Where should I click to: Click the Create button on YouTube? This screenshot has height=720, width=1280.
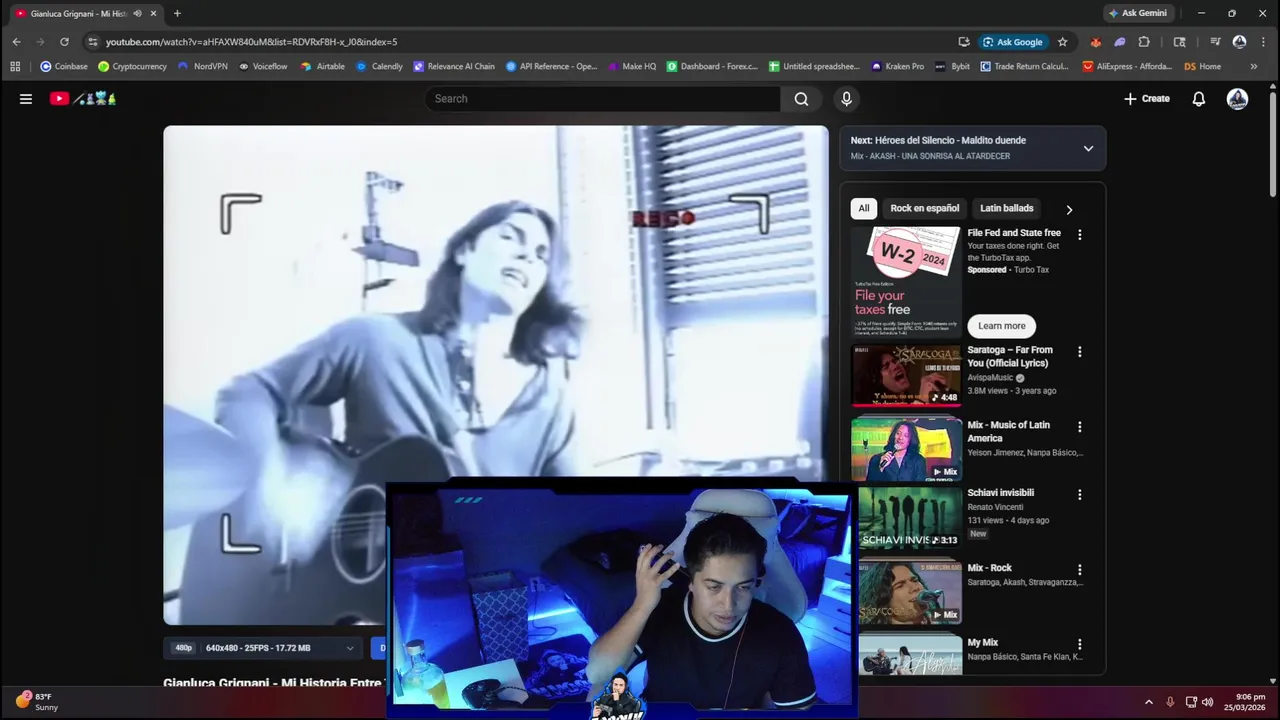pos(1146,99)
